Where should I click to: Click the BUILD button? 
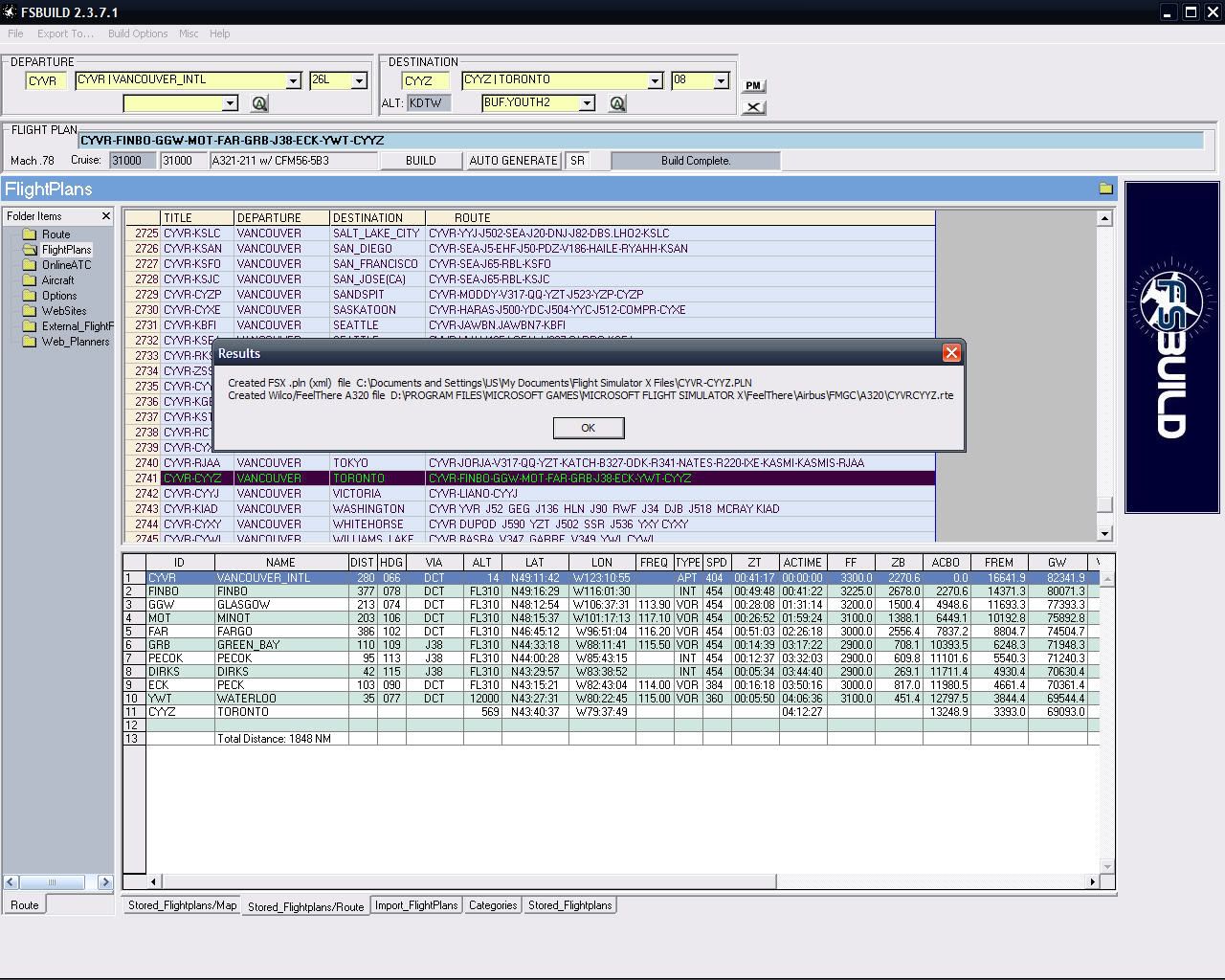421,161
